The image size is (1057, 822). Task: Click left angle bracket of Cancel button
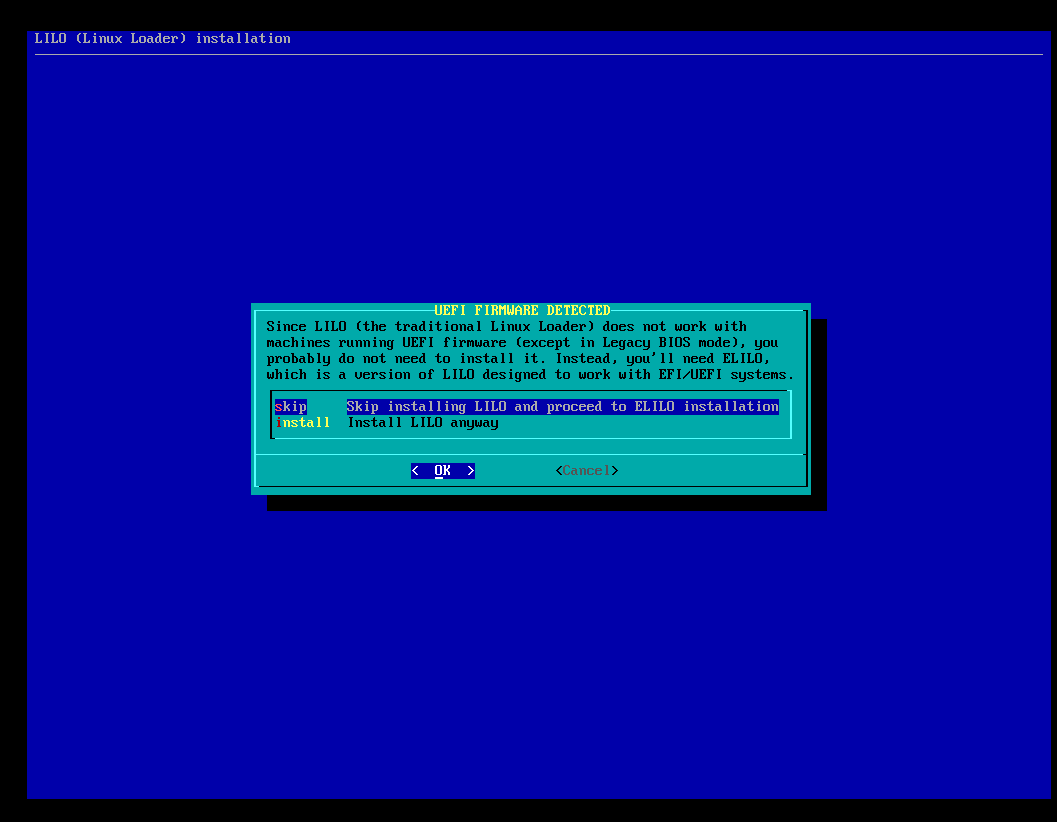pyautogui.click(x=559, y=471)
